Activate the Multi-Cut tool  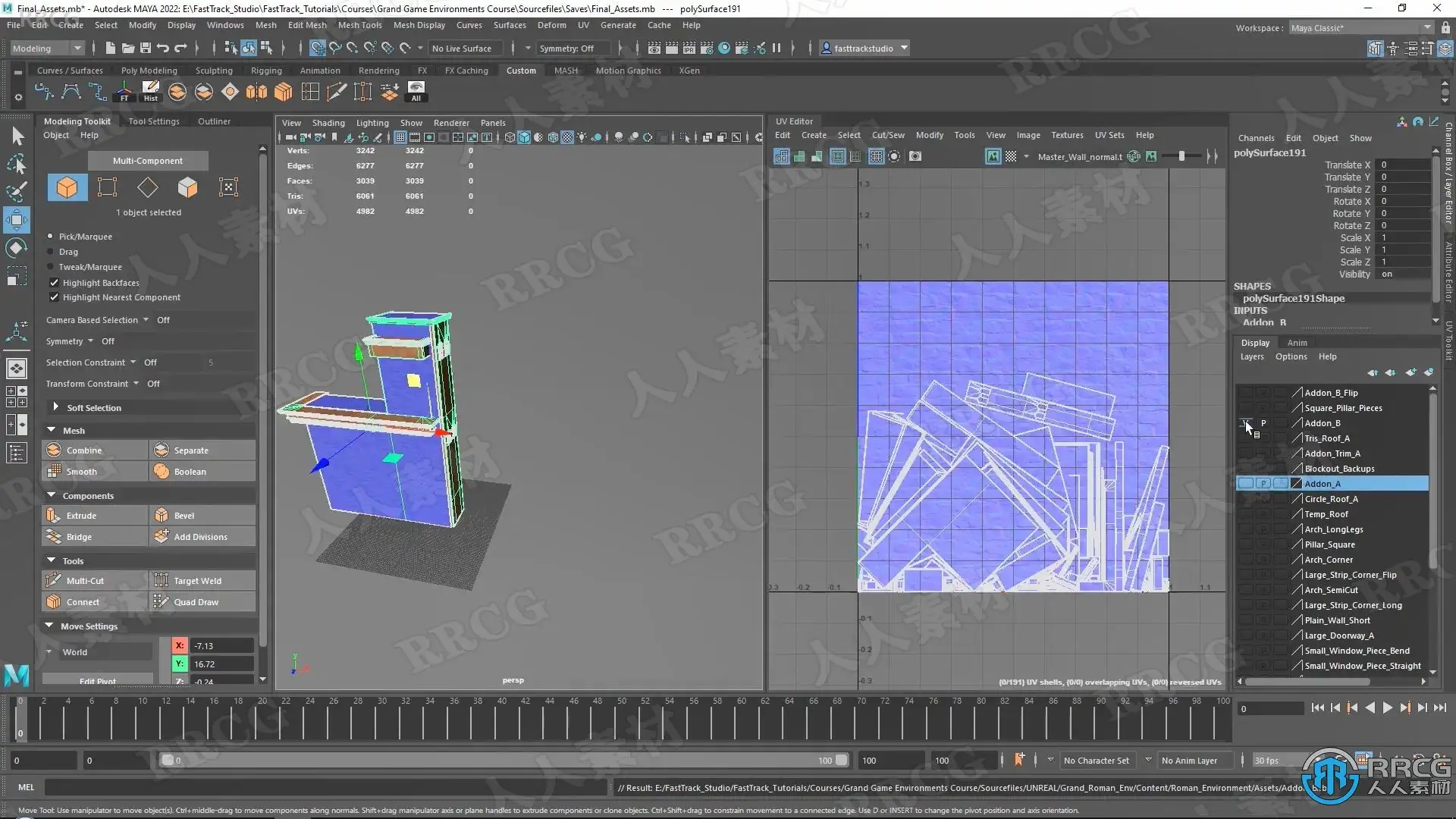pyautogui.click(x=54, y=580)
